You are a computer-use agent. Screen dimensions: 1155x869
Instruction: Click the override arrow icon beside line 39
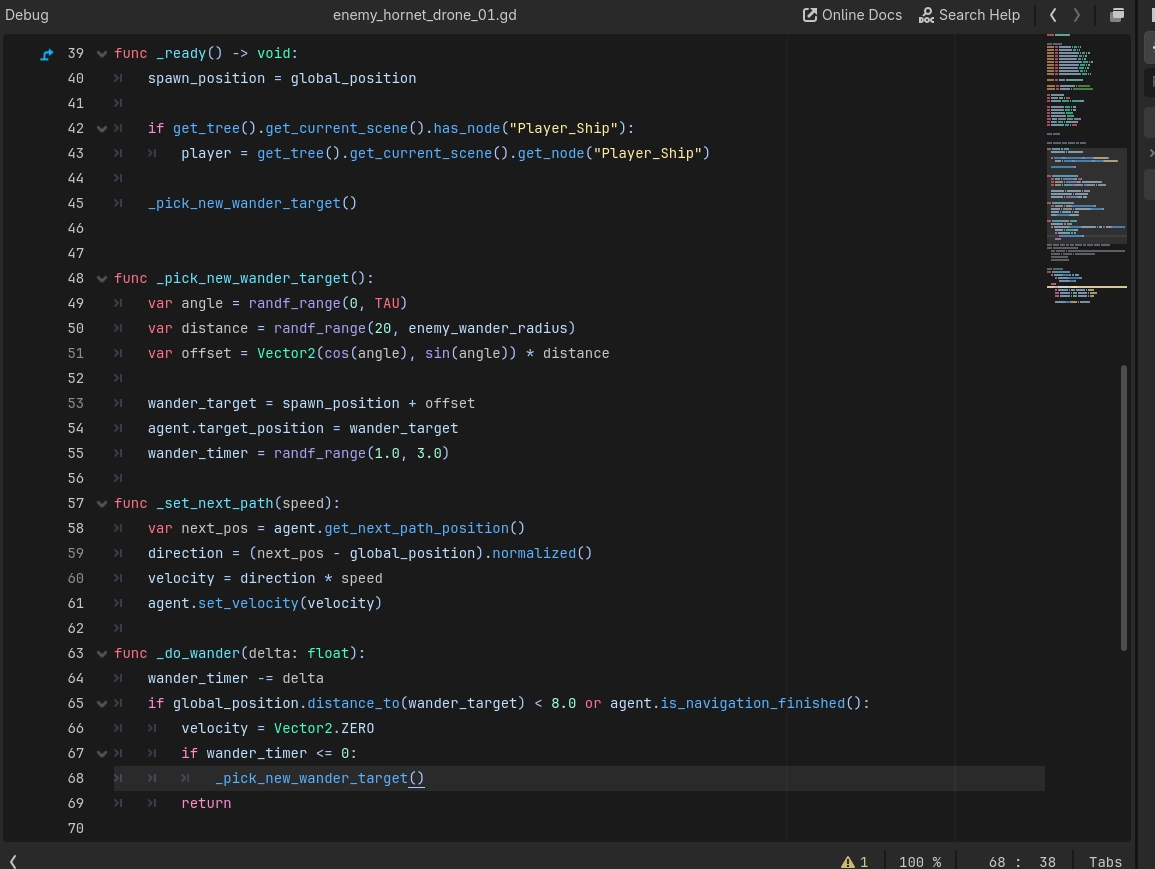click(46, 54)
